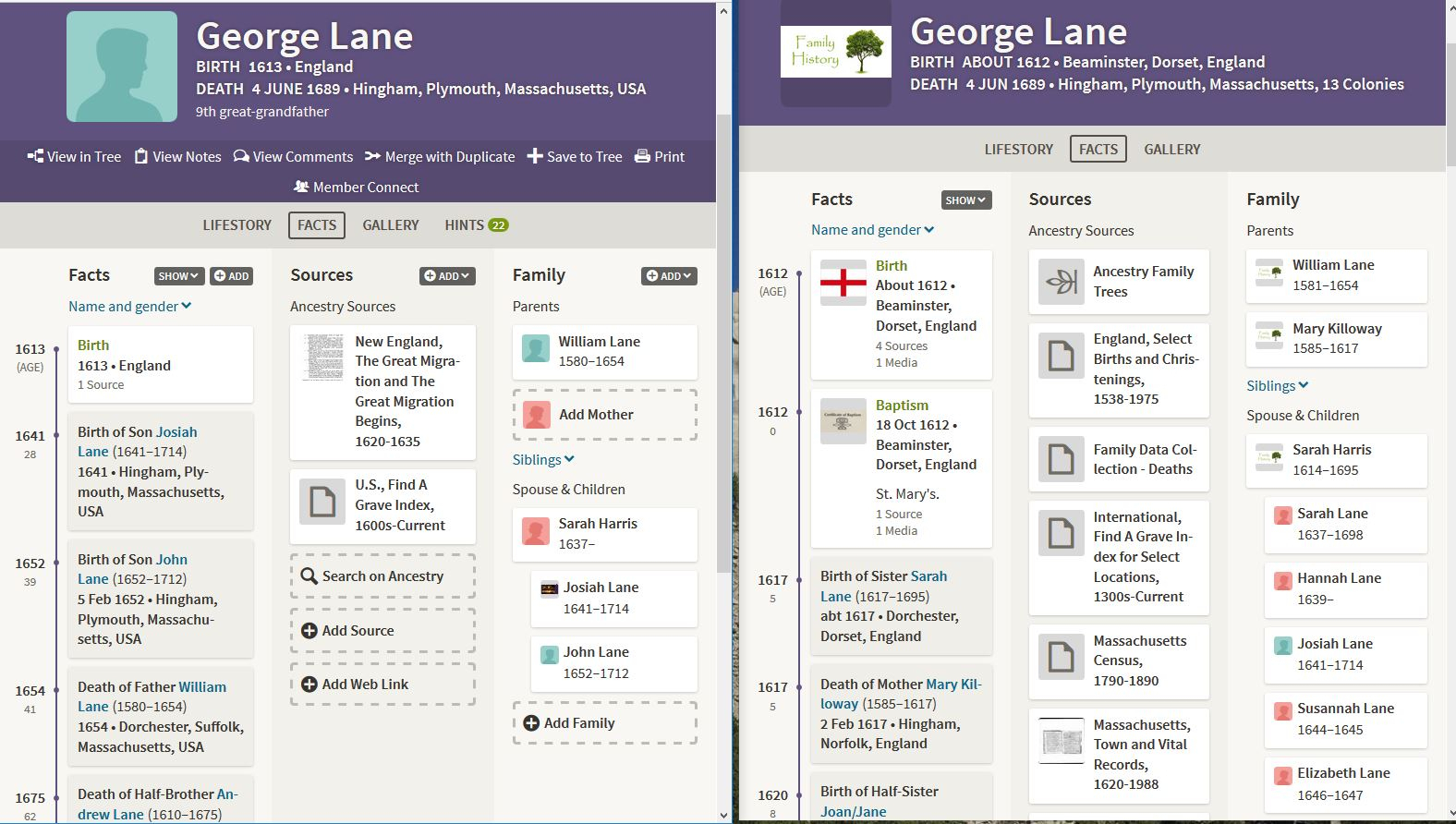
Task: Open England, Select Births and Christenings document icon
Action: click(x=1062, y=356)
